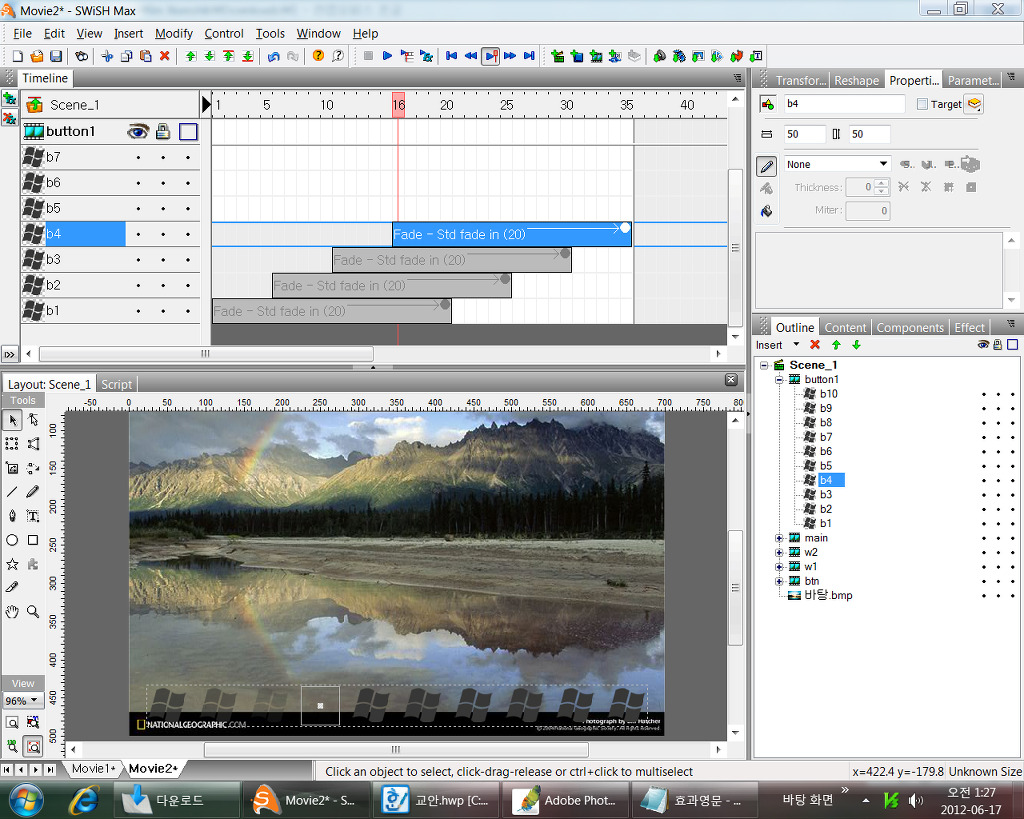
Task: Go to the last frame
Action: [x=529, y=56]
